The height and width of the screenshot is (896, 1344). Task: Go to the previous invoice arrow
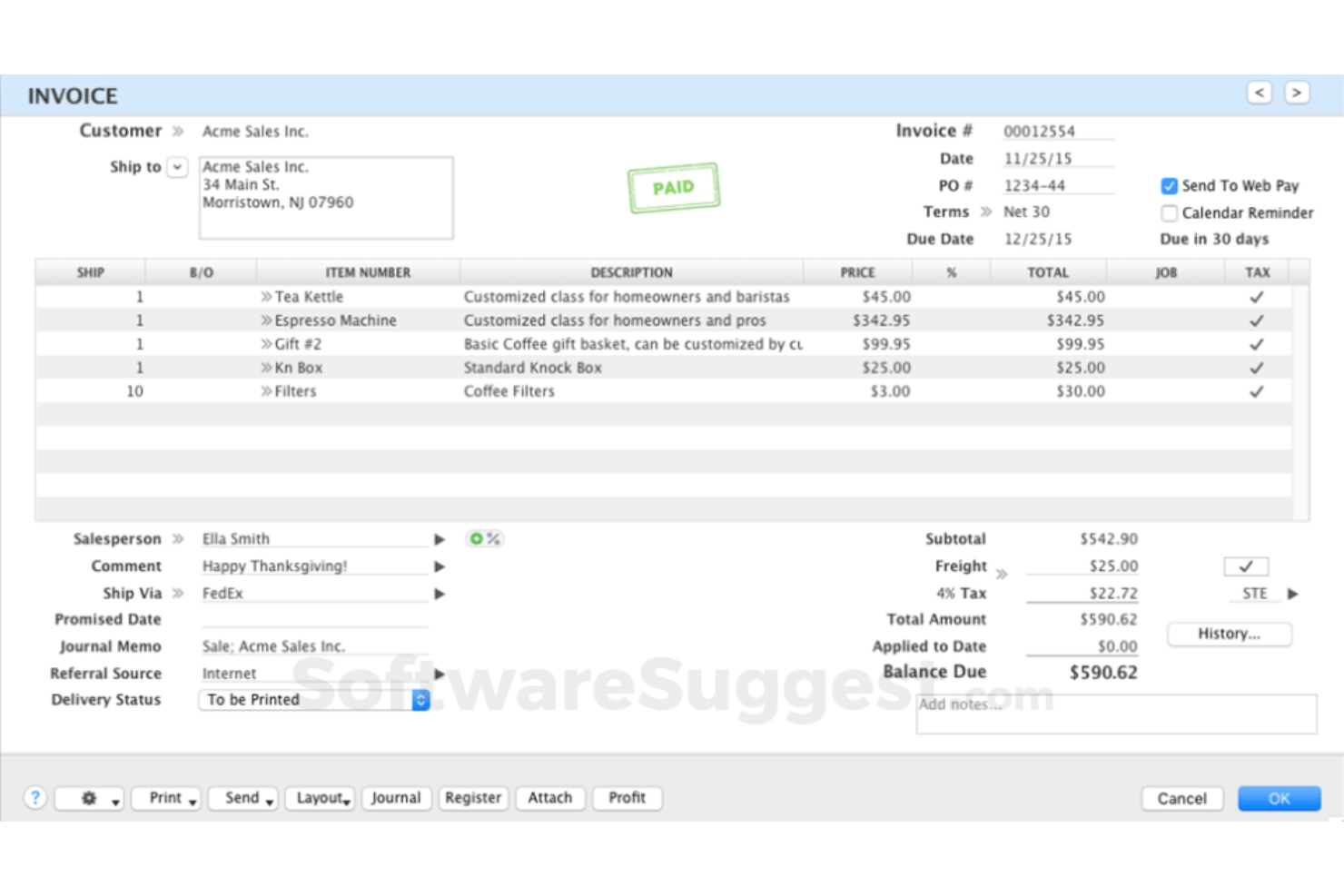[1259, 93]
